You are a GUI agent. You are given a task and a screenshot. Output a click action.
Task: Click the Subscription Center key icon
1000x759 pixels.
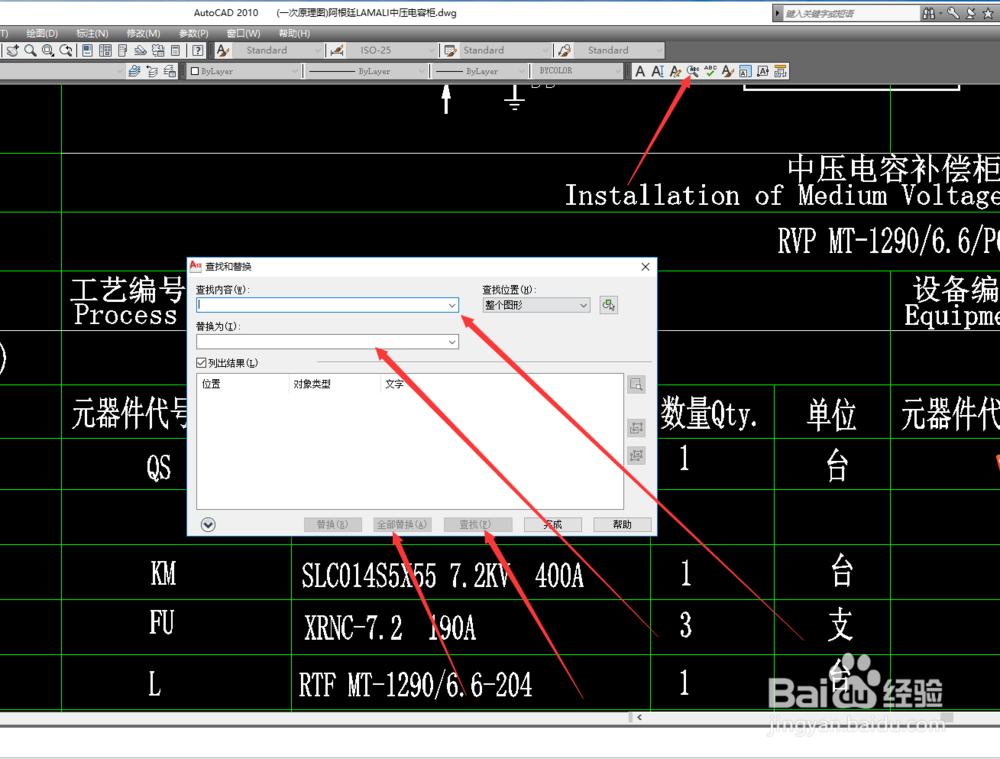pos(953,13)
